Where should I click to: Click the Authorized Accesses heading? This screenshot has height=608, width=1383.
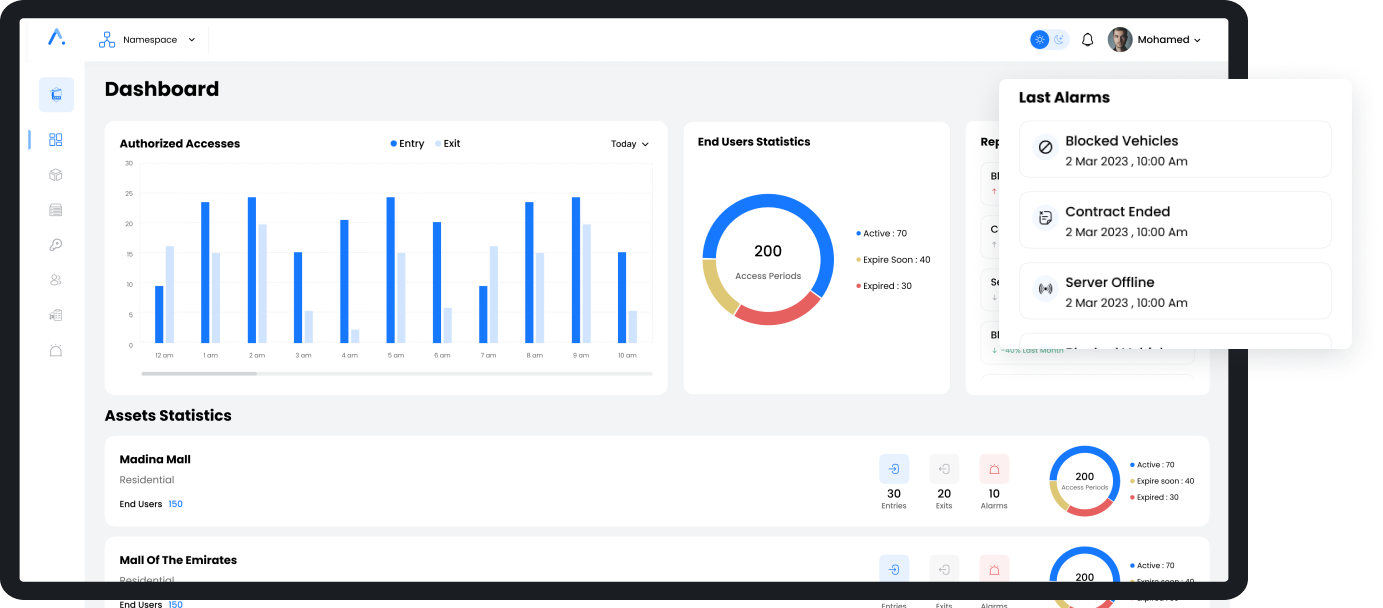(180, 144)
